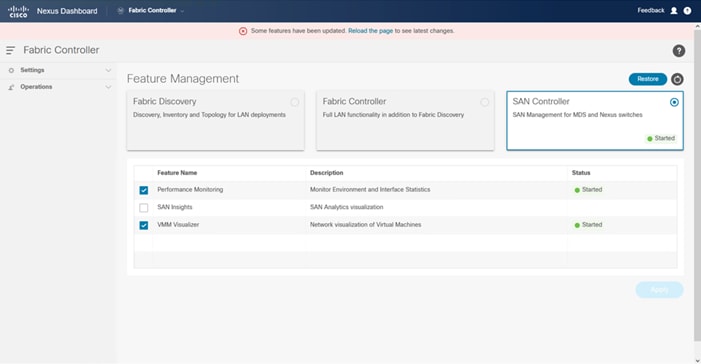Click Network visualization of Virtual Machines text
Viewport: 701px width, 364px height.
[366, 224]
